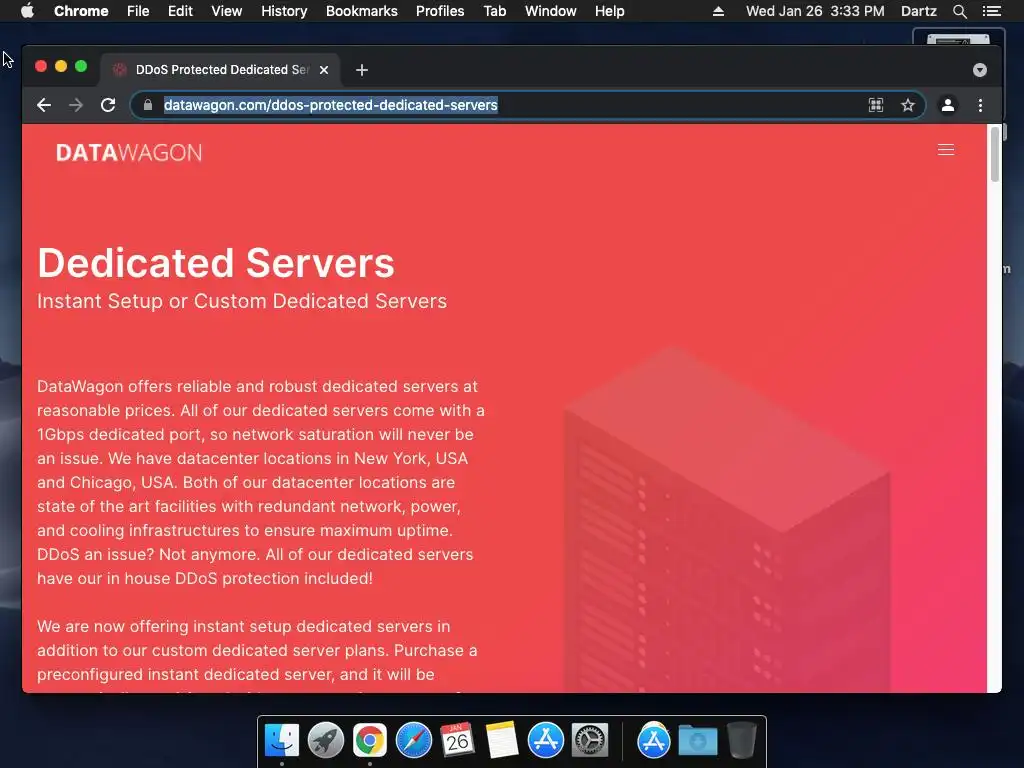Open the Notification Center list icon
Screen dimensions: 1024x768
[x=991, y=11]
